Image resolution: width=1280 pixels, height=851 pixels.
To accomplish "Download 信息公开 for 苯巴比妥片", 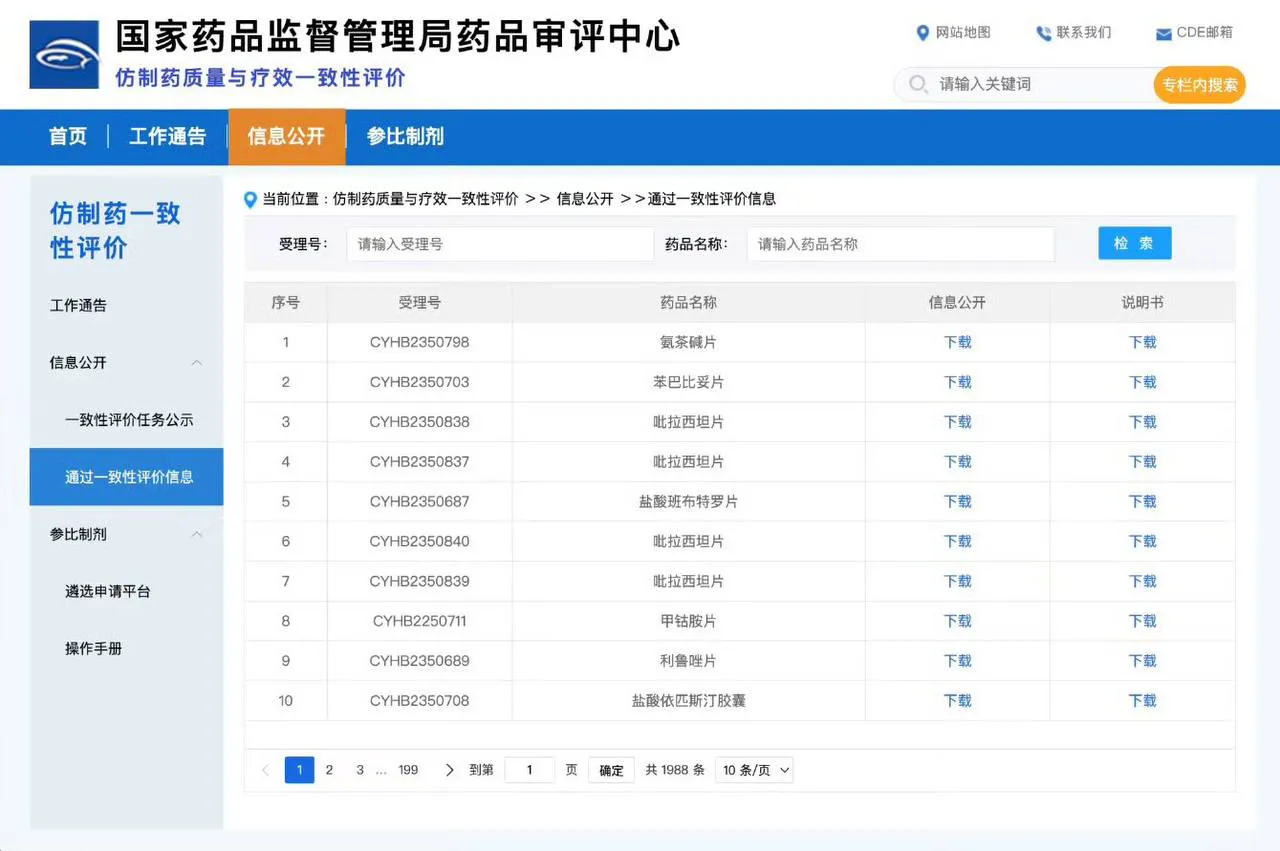I will [x=957, y=382].
